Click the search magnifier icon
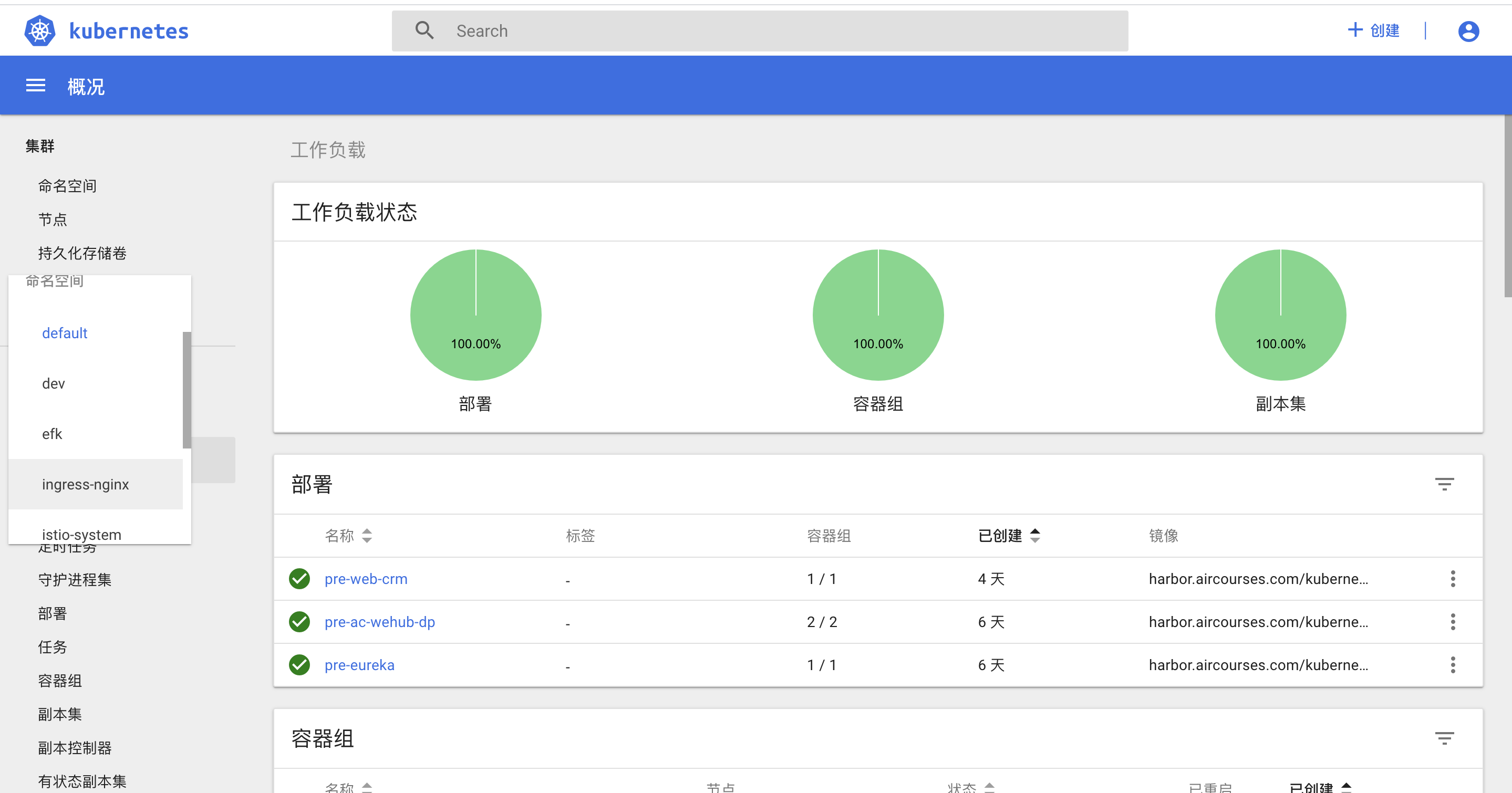This screenshot has height=793, width=1512. click(424, 30)
